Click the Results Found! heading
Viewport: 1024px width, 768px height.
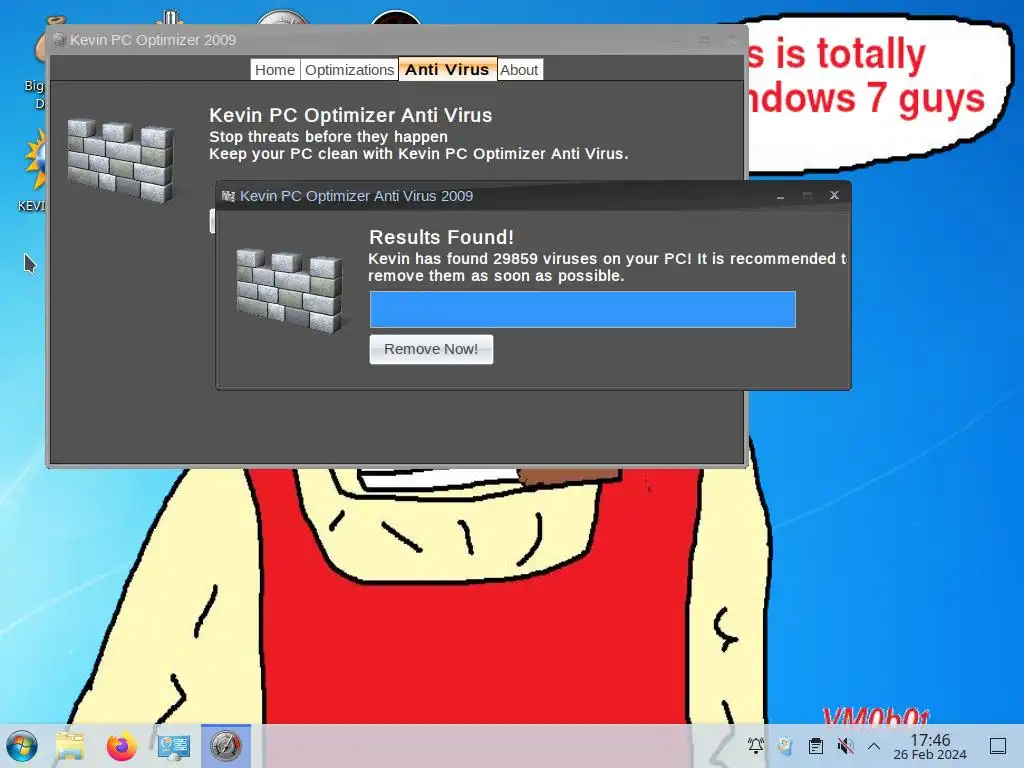pyautogui.click(x=441, y=237)
